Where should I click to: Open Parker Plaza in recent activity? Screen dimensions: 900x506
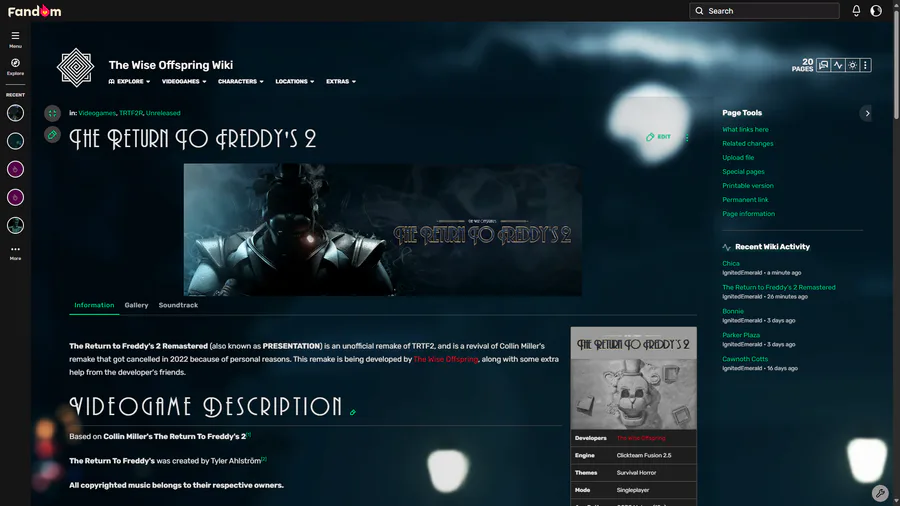tap(741, 335)
